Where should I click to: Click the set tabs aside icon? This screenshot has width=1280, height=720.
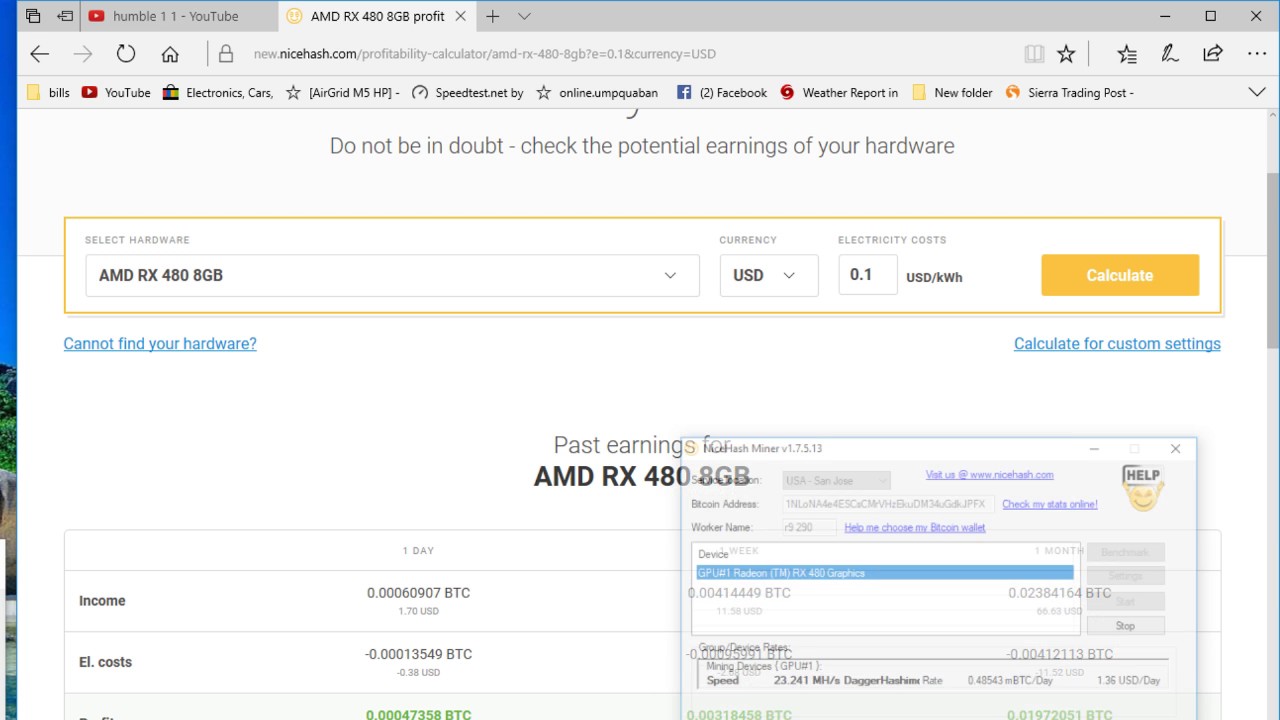pyautogui.click(x=65, y=16)
